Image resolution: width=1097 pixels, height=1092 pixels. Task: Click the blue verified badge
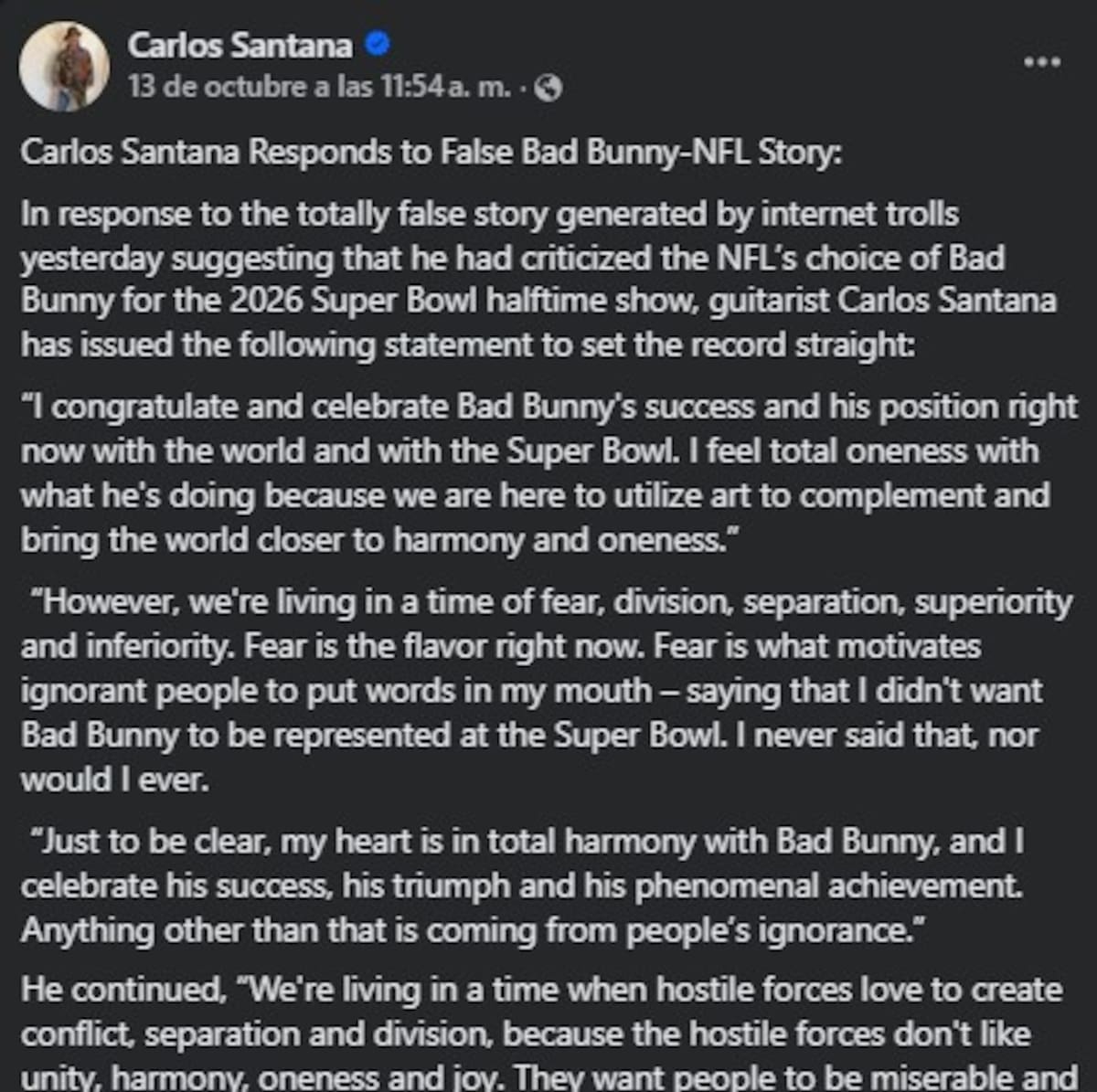(378, 43)
